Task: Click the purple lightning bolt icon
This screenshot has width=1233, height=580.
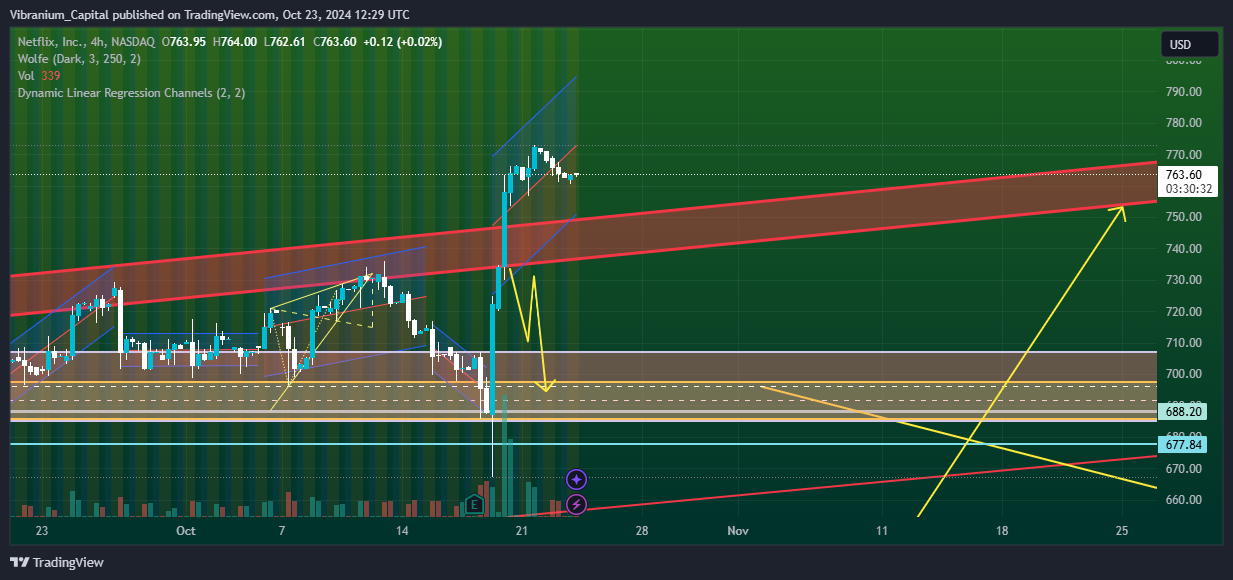Action: (577, 505)
